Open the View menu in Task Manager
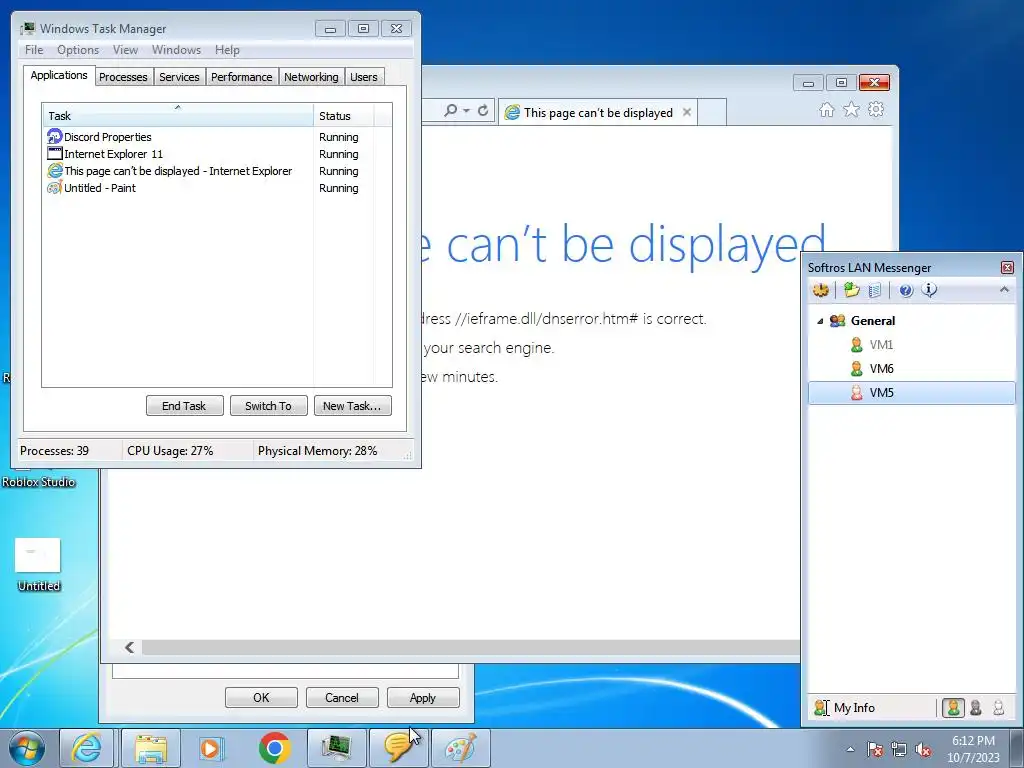1024x768 pixels. coord(125,50)
